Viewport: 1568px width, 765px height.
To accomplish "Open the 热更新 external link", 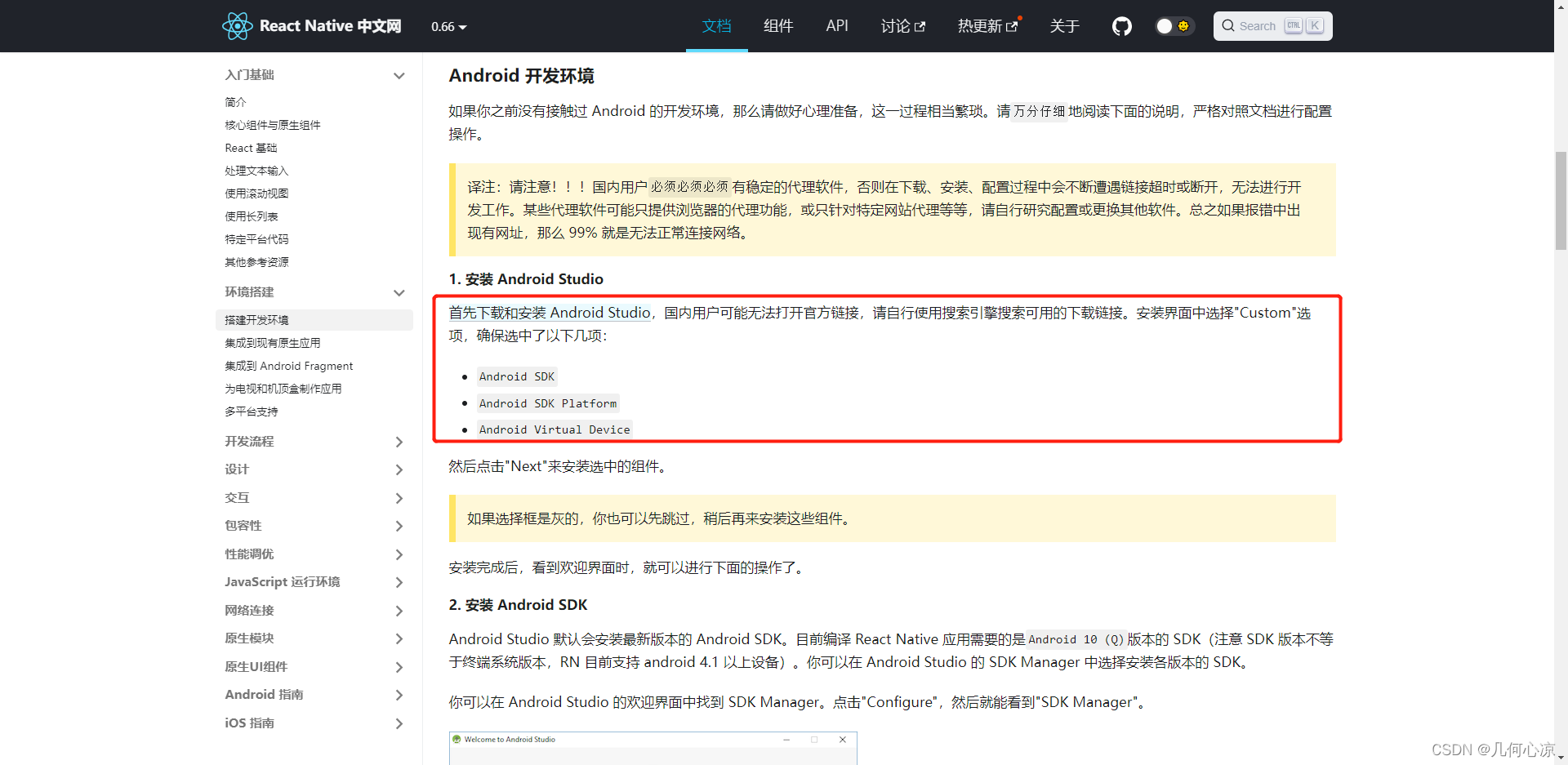I will coord(987,26).
